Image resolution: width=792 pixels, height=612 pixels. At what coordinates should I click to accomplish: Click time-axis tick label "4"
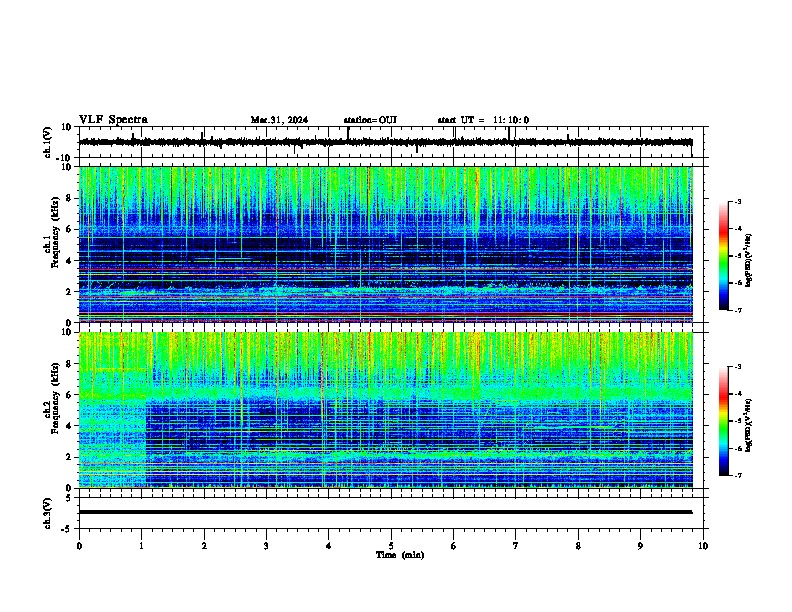(329, 546)
